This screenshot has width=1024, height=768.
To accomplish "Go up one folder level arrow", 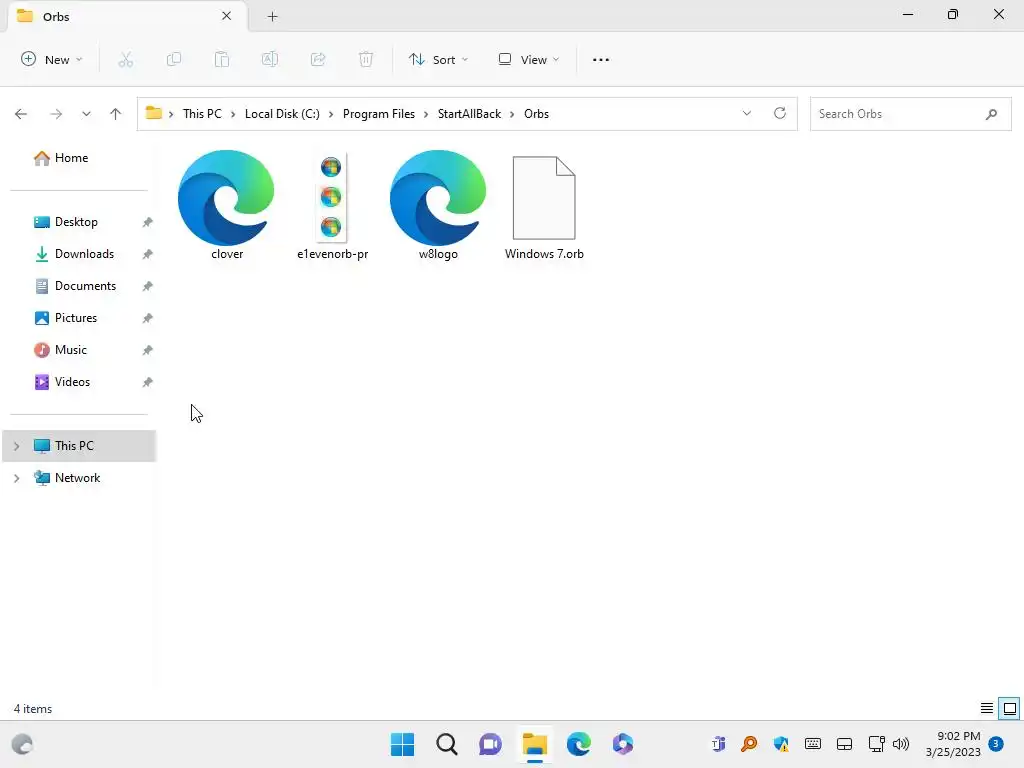I will [x=116, y=114].
